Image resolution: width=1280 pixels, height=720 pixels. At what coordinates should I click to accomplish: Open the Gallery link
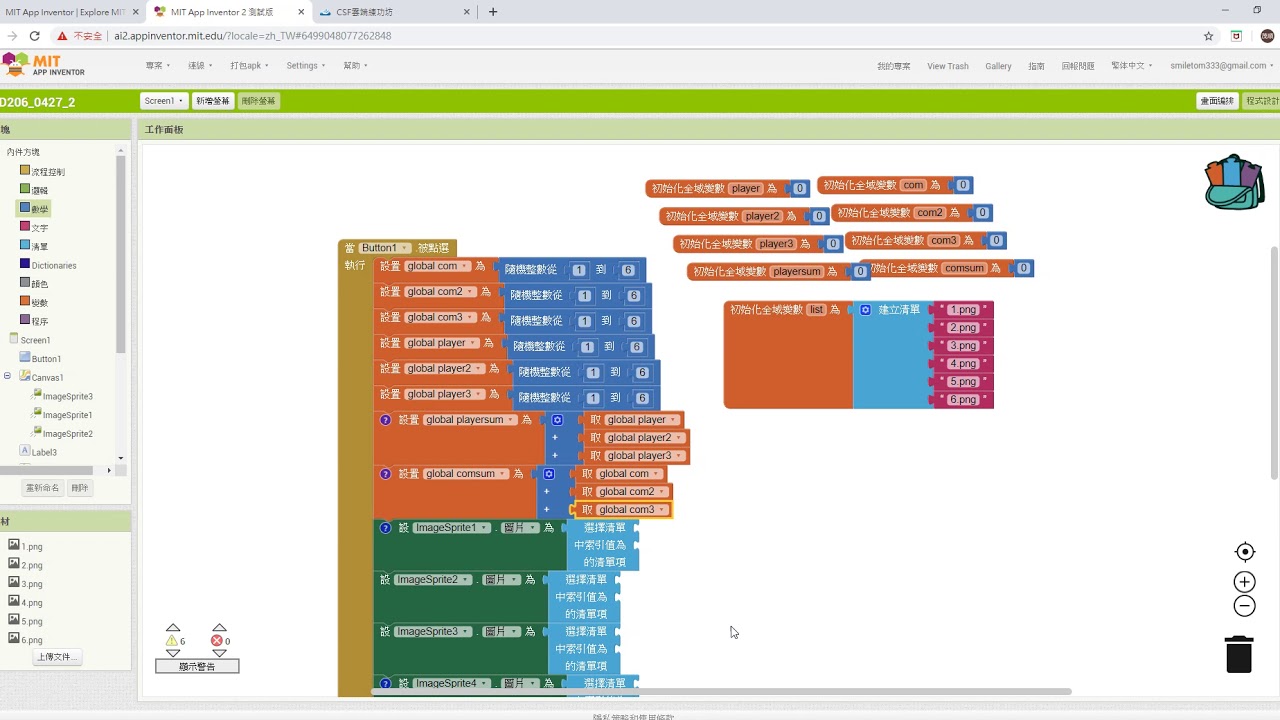[x=998, y=66]
